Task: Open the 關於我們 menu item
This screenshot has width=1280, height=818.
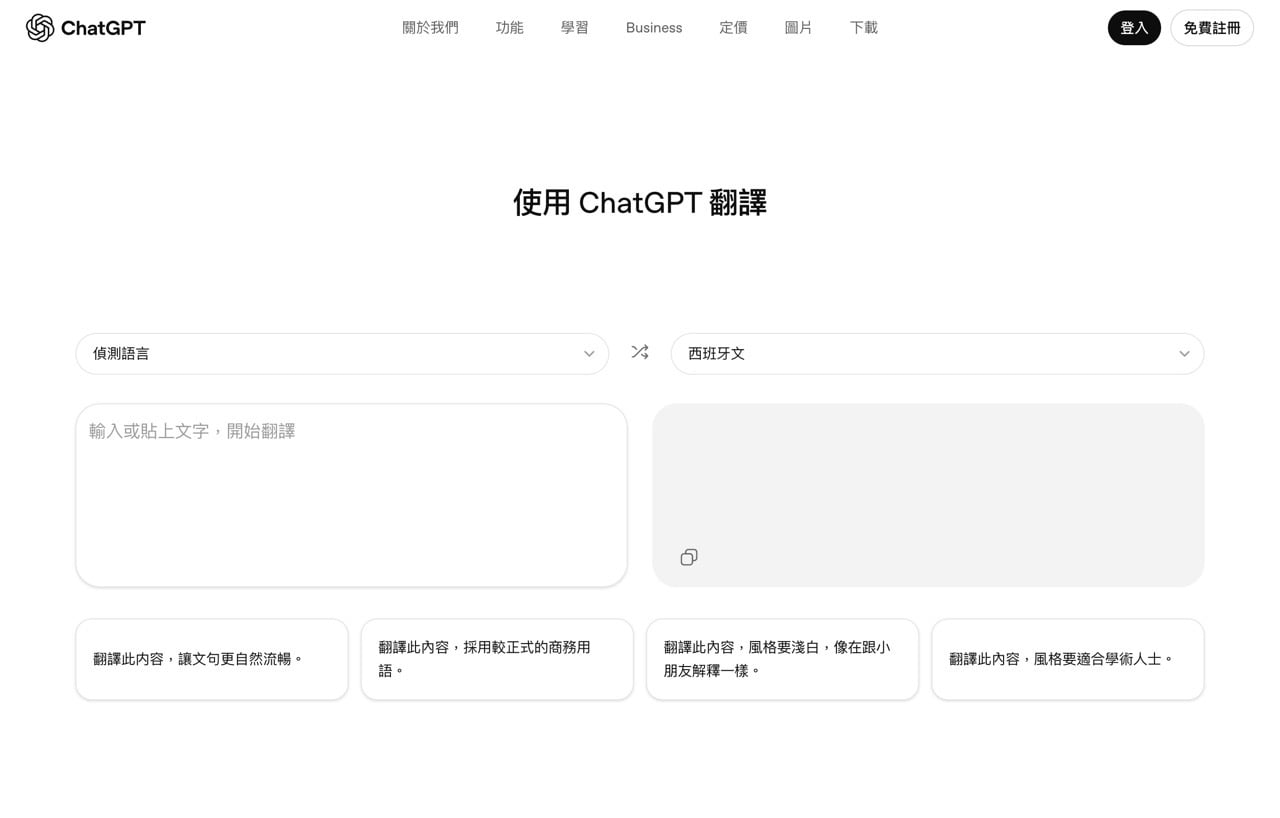Action: click(430, 27)
